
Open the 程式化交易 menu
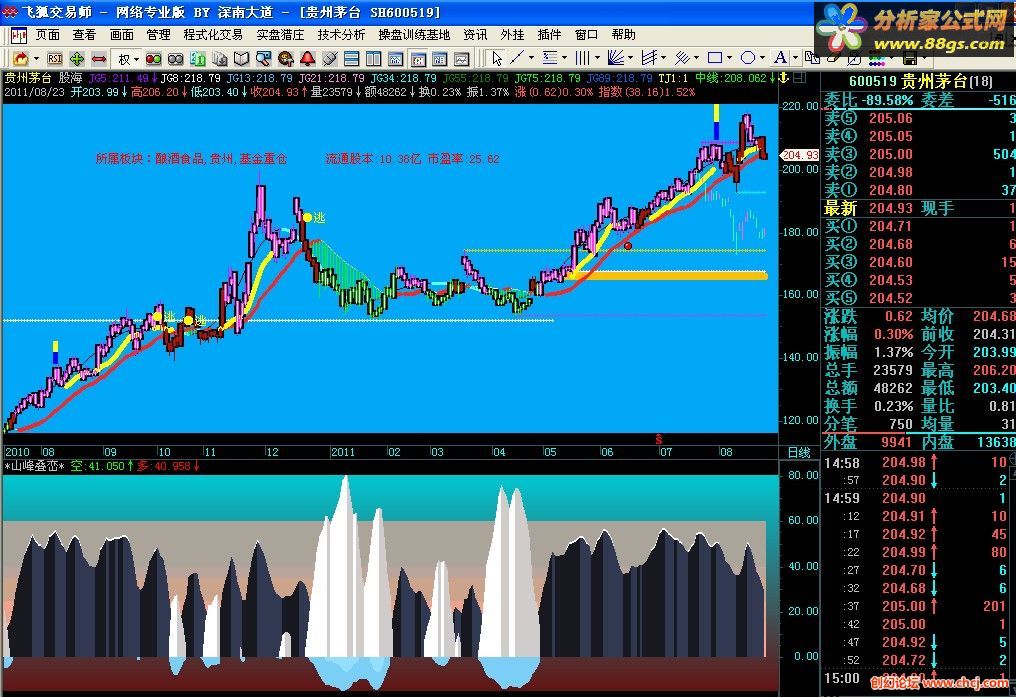[x=213, y=35]
